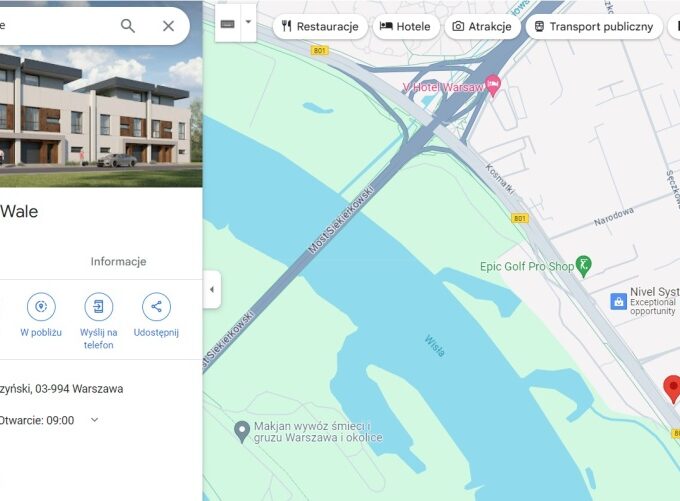Click the V Hotel Warsaw pin
Image resolution: width=680 pixels, height=501 pixels.
[x=493, y=85]
